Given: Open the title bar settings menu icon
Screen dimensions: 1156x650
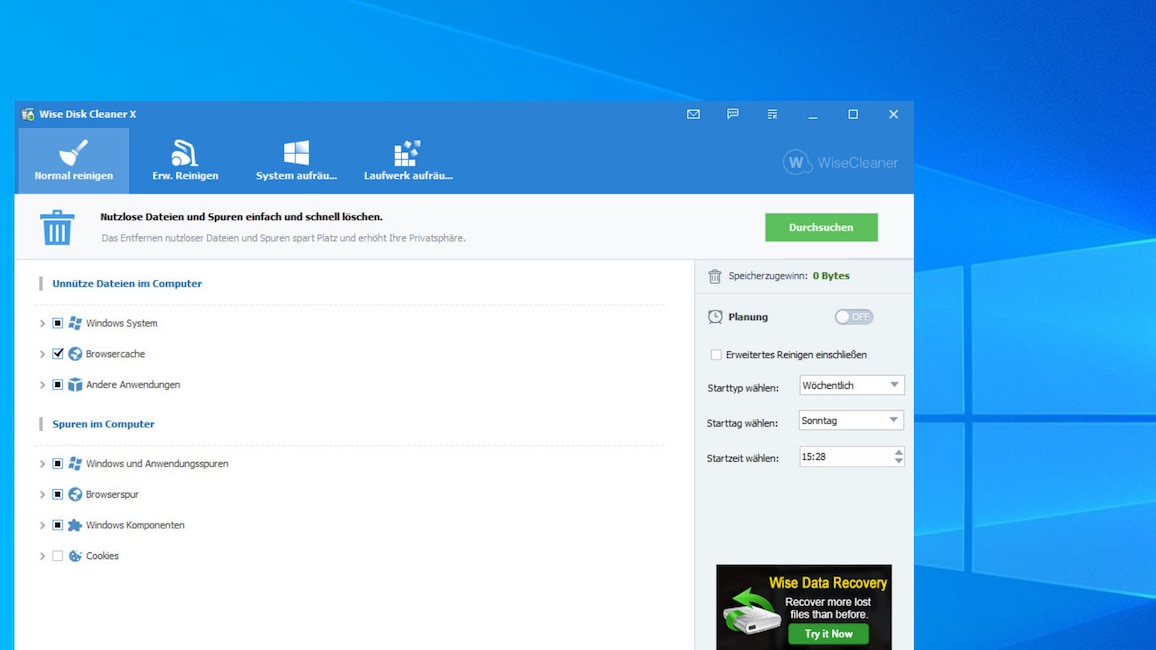Looking at the screenshot, I should pos(772,114).
